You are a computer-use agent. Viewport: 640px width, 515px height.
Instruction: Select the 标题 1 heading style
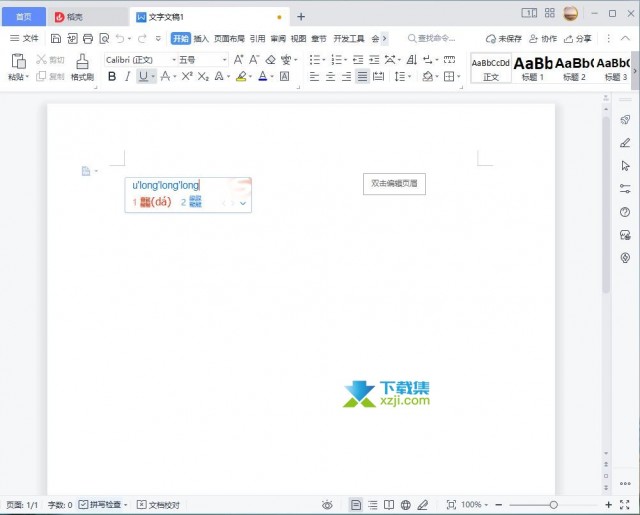(533, 69)
